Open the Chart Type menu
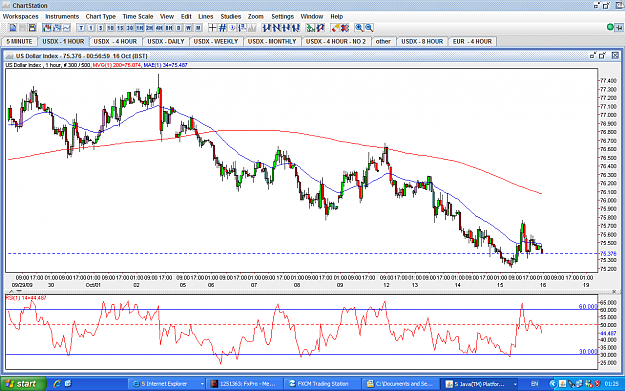 coord(100,17)
